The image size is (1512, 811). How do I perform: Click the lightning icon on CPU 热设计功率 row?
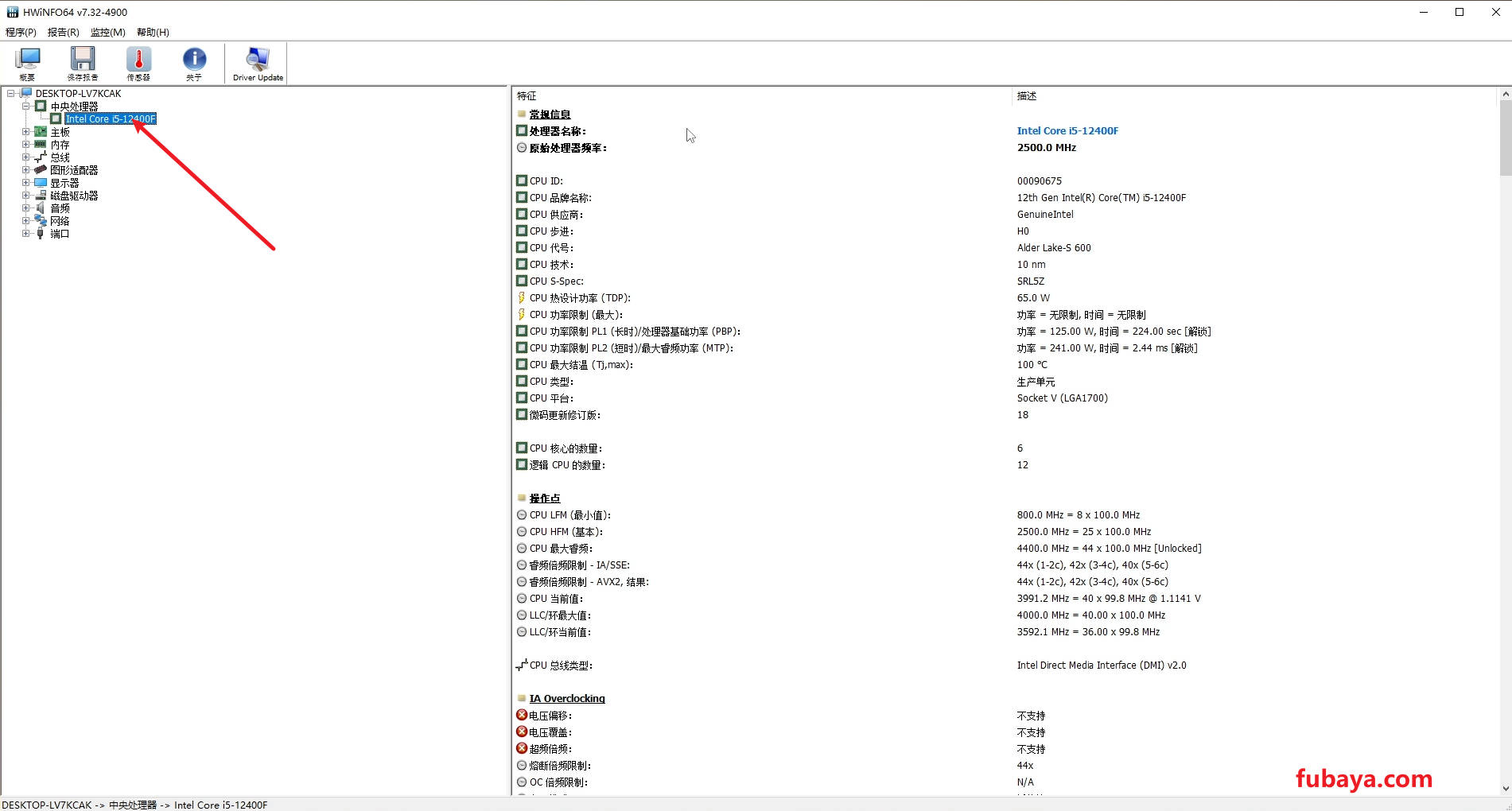coord(522,298)
